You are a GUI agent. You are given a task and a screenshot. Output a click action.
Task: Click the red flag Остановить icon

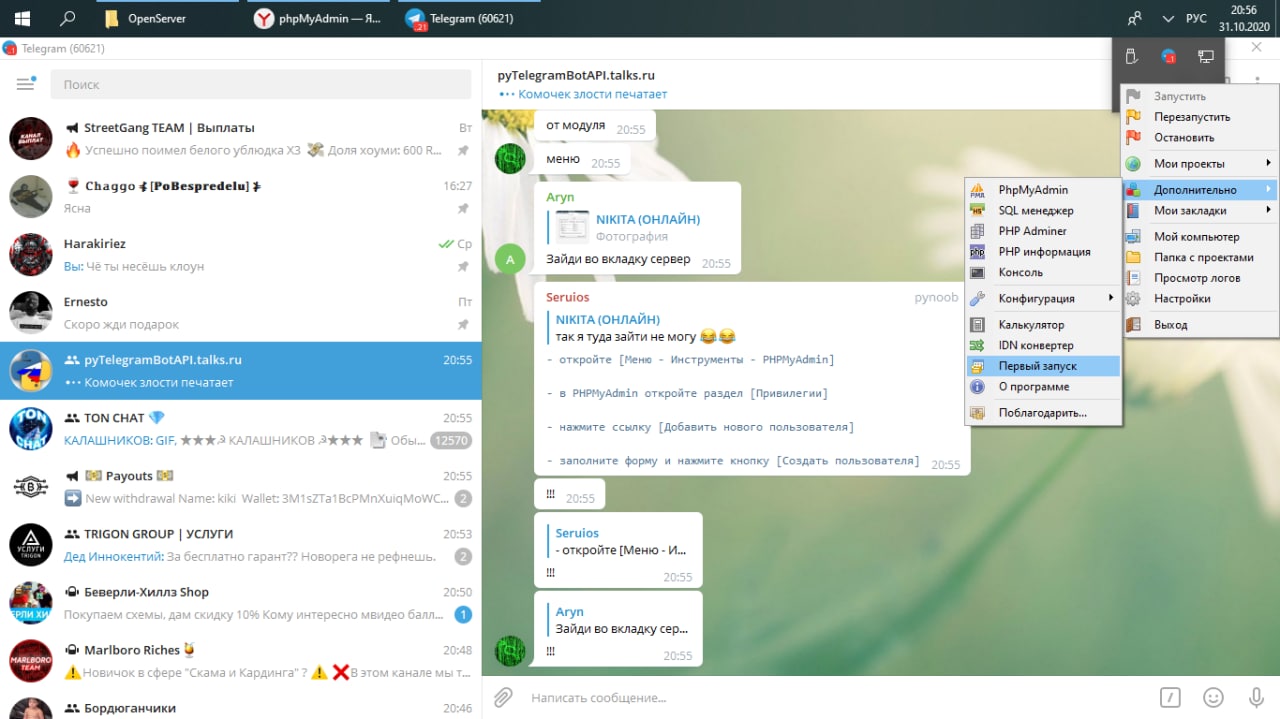(1133, 138)
